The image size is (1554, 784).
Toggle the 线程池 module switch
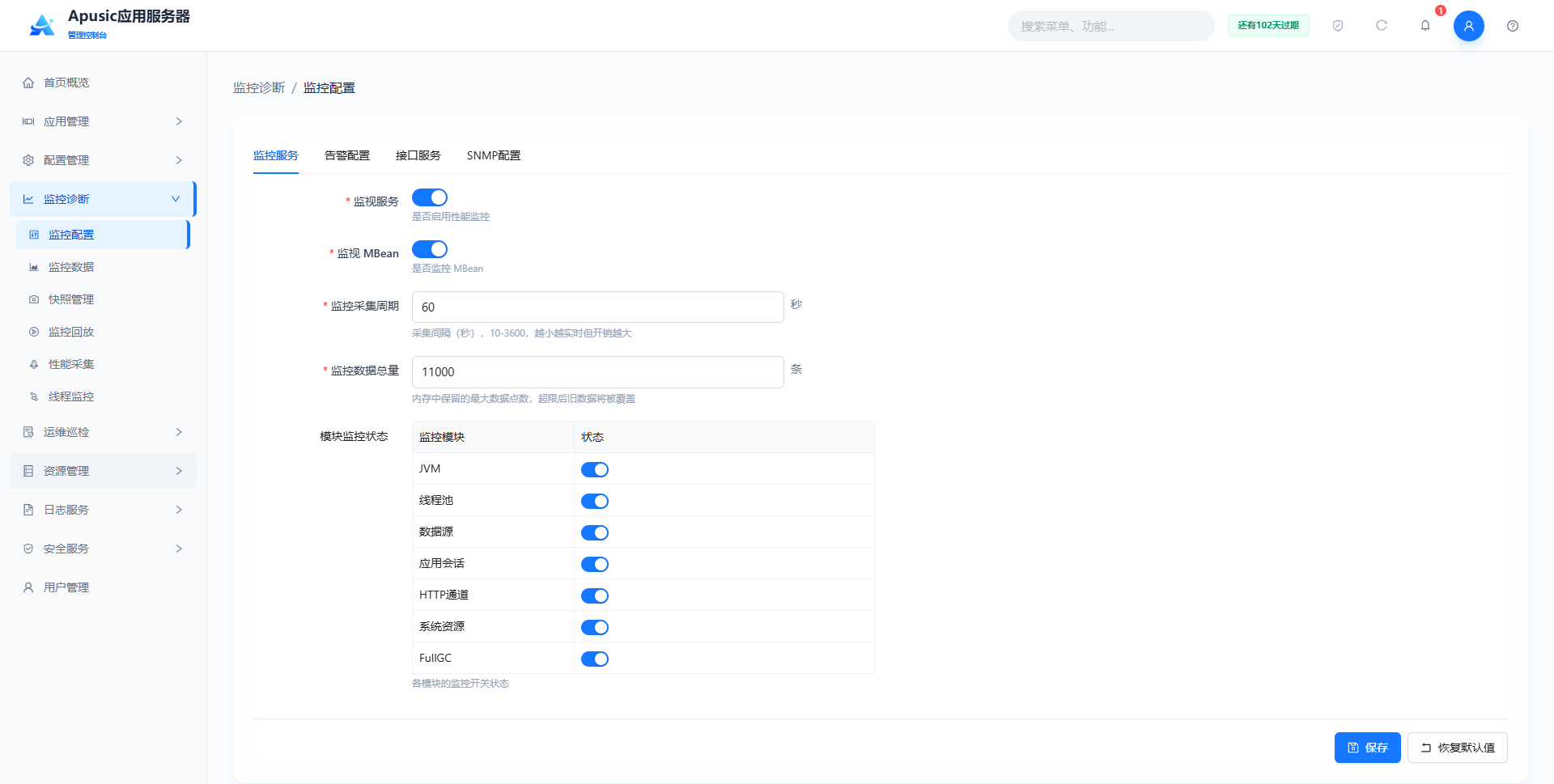click(595, 501)
